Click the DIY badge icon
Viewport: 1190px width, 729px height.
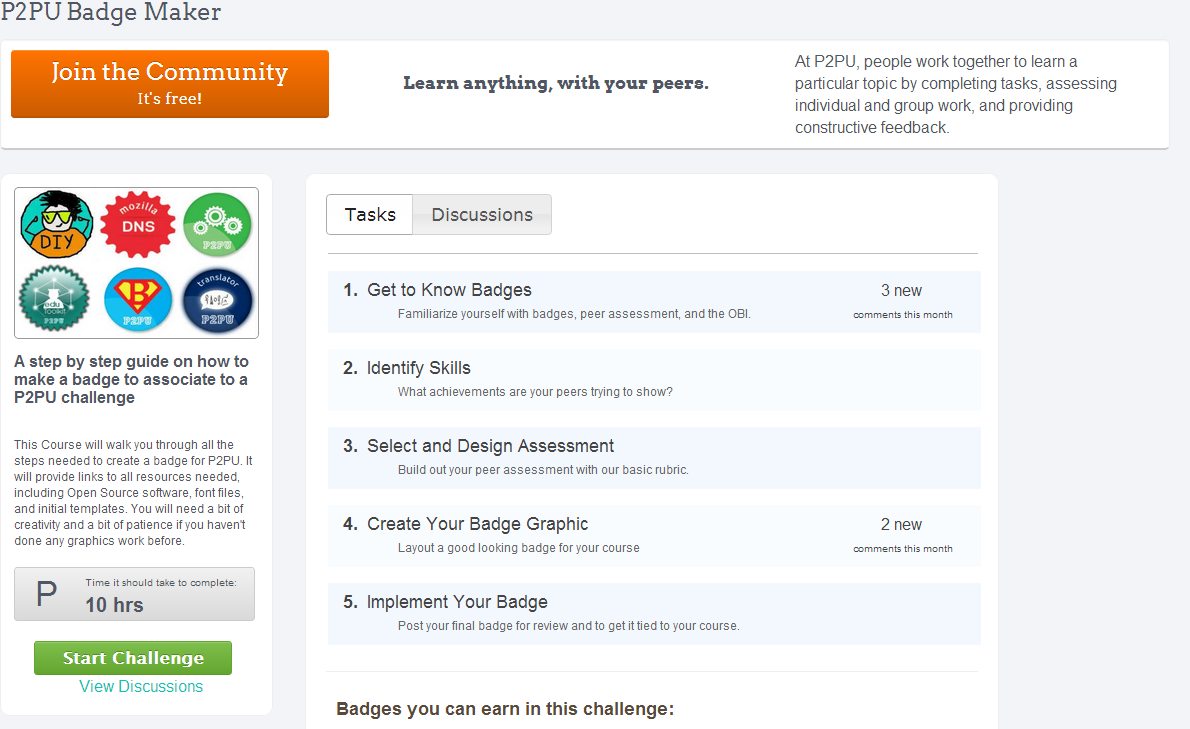[x=56, y=225]
